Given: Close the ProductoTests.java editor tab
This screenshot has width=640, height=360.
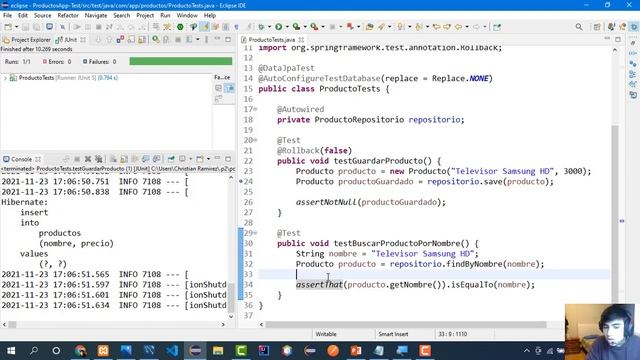Looking at the screenshot, I should (x=301, y=40).
